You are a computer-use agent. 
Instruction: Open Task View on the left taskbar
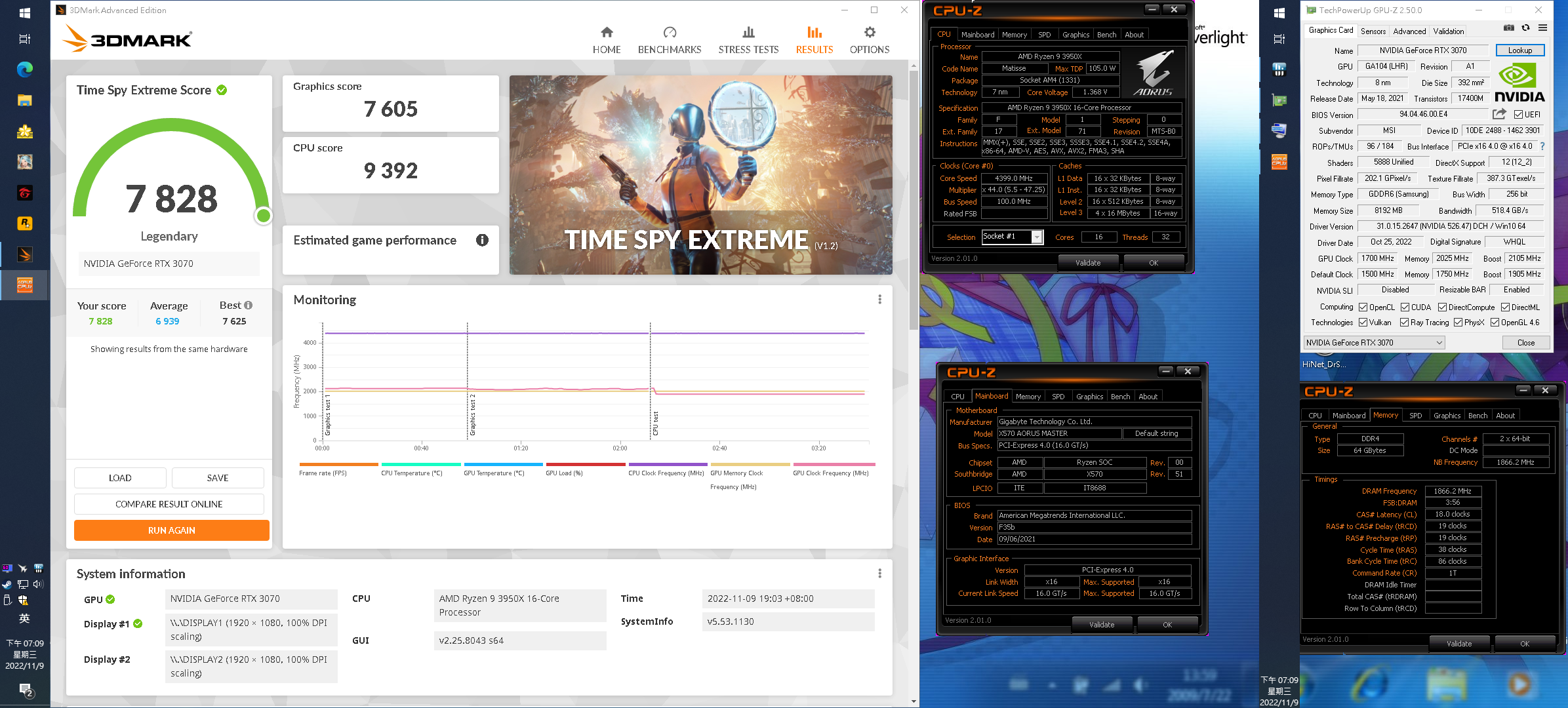pos(25,39)
